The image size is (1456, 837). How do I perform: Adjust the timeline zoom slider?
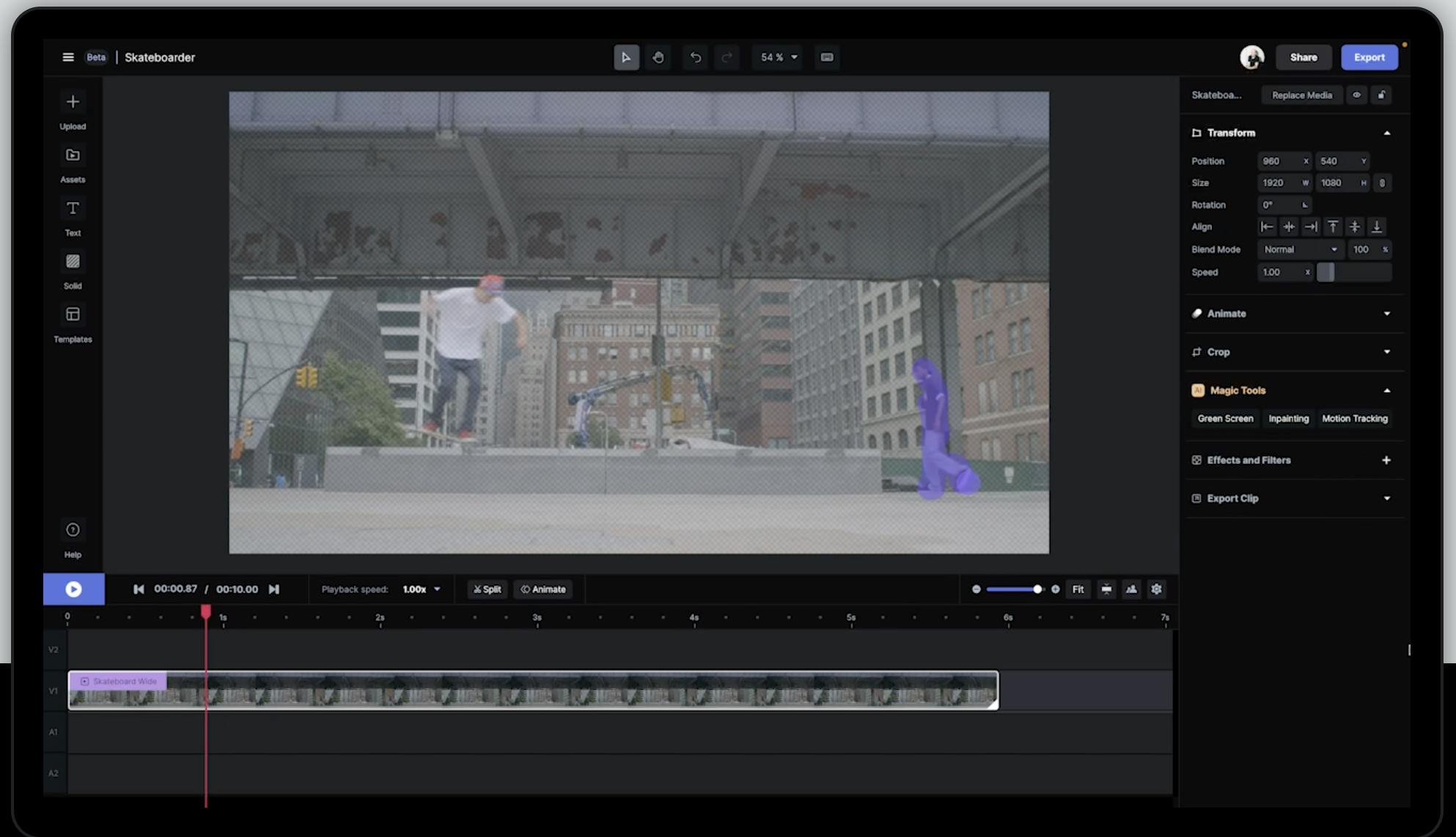pyautogui.click(x=1037, y=589)
